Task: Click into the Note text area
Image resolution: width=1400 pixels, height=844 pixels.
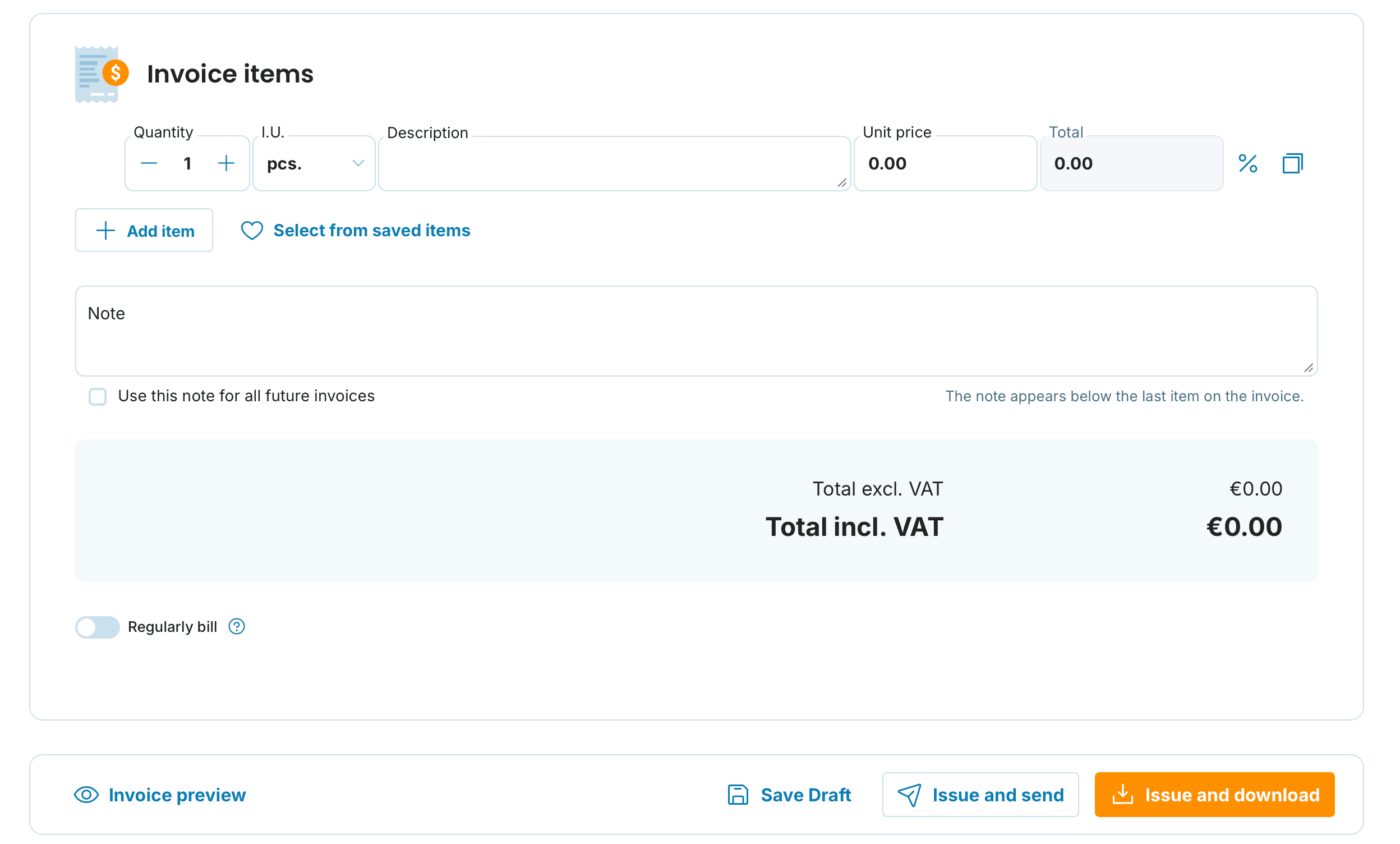Action: pos(697,331)
